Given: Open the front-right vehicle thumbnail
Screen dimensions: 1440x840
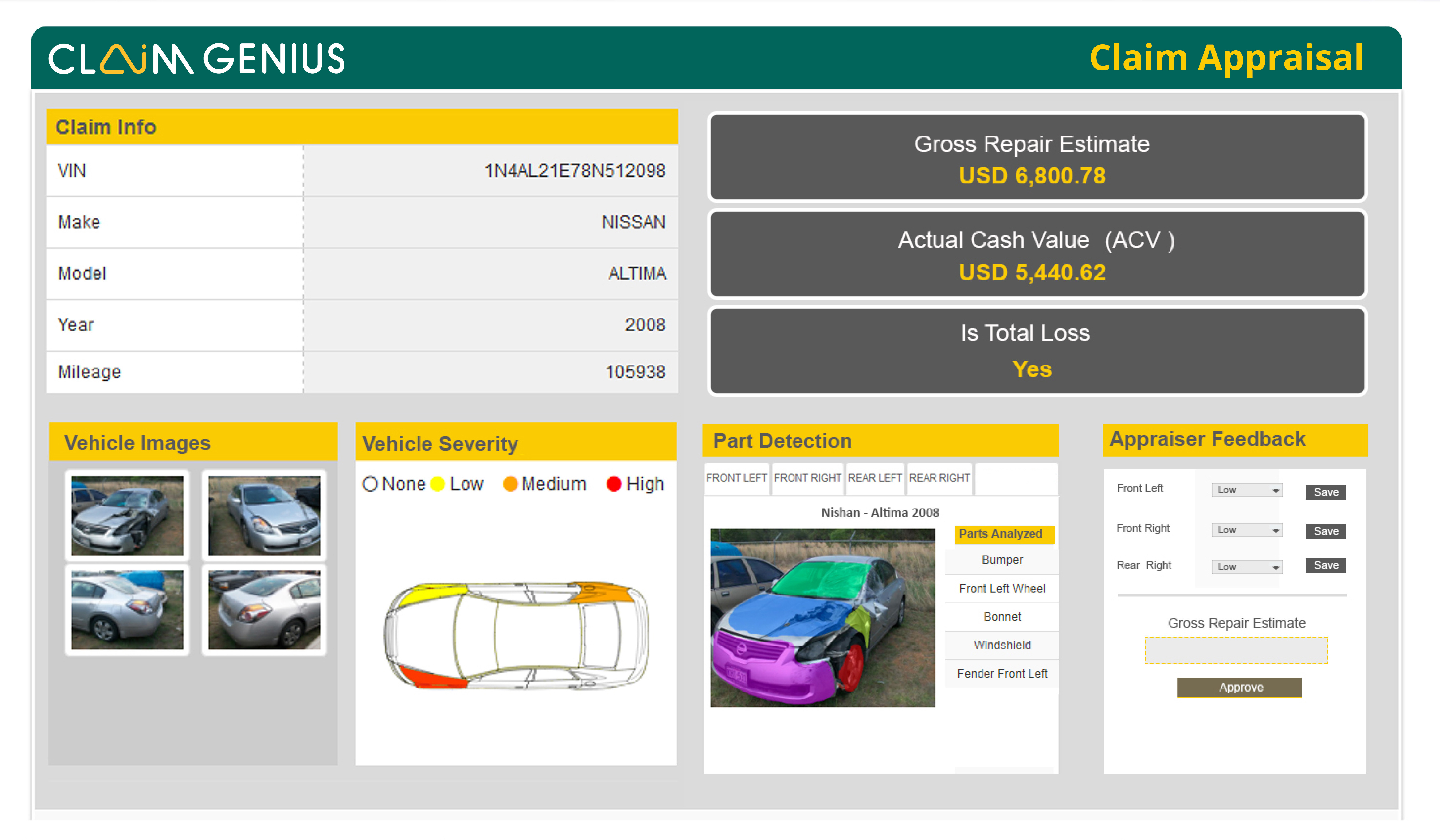Looking at the screenshot, I should [264, 516].
